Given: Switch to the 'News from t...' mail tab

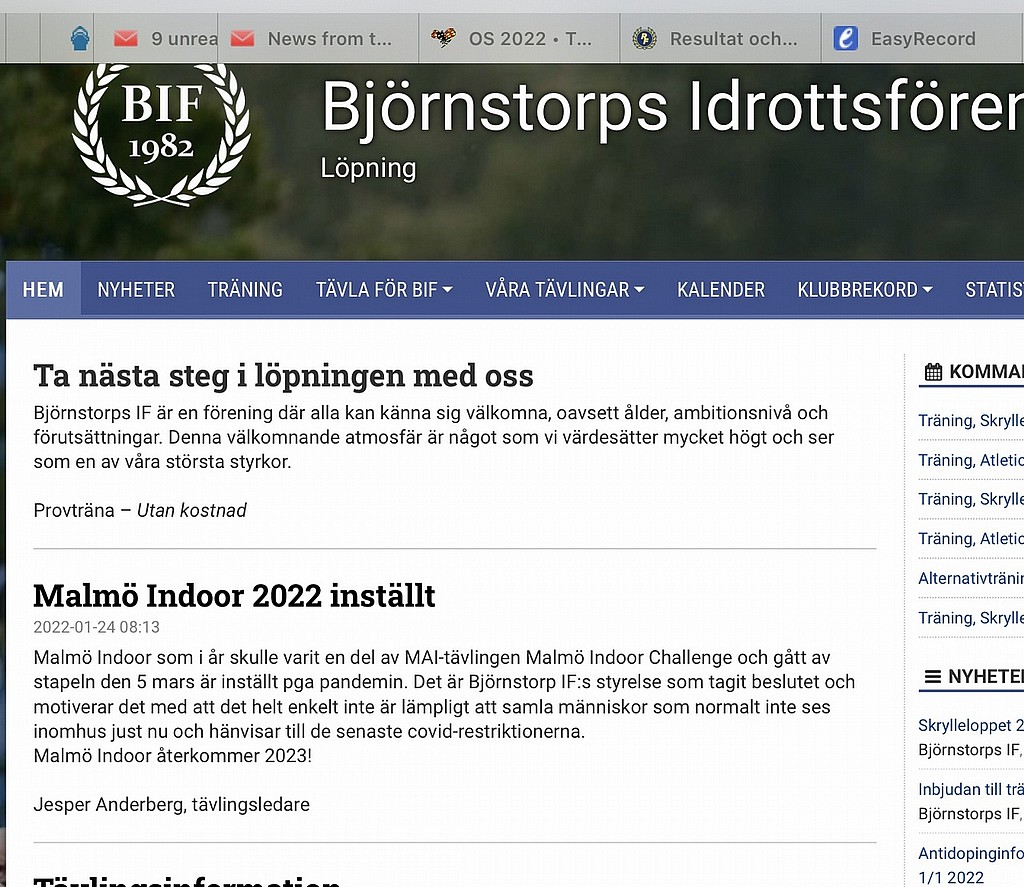Looking at the screenshot, I should pos(317,39).
